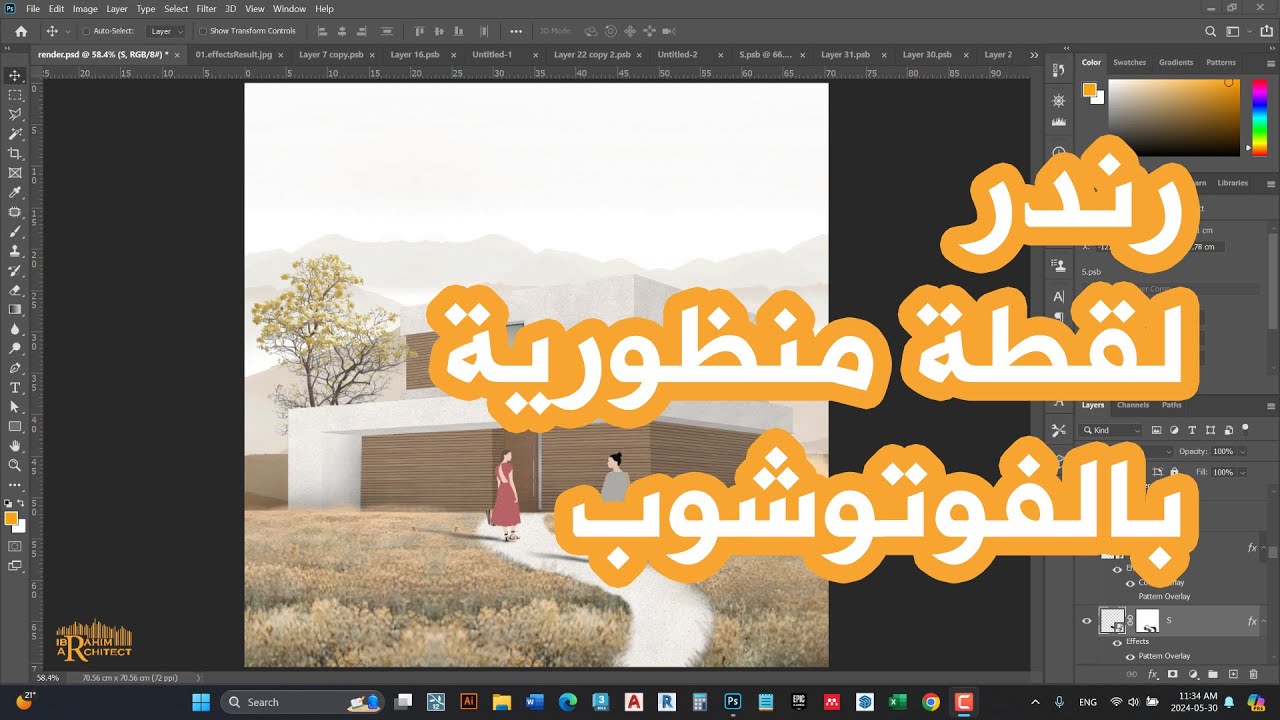The image size is (1280, 720).
Task: Collapse effects of layer S
Action: pyautogui.click(x=1264, y=621)
